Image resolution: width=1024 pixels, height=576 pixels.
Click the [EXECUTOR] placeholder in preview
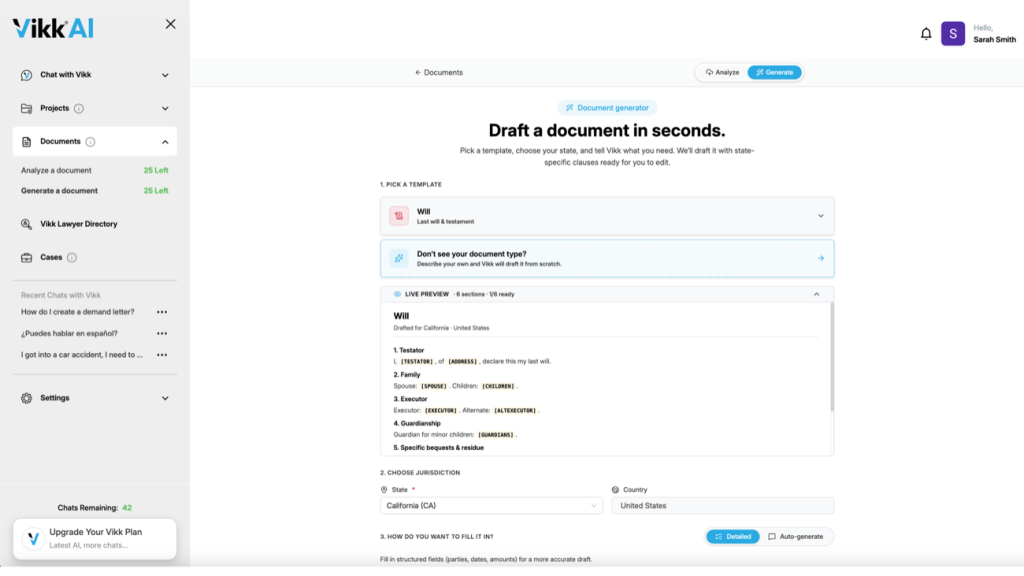(441, 411)
